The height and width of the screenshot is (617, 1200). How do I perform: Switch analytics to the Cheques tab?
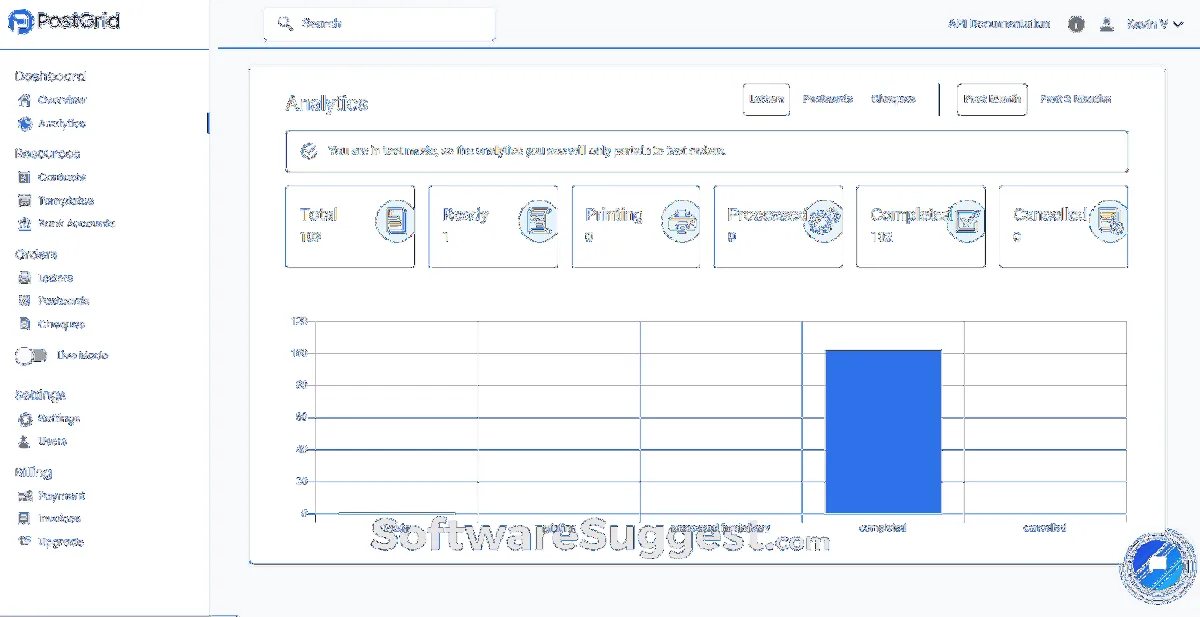893,100
